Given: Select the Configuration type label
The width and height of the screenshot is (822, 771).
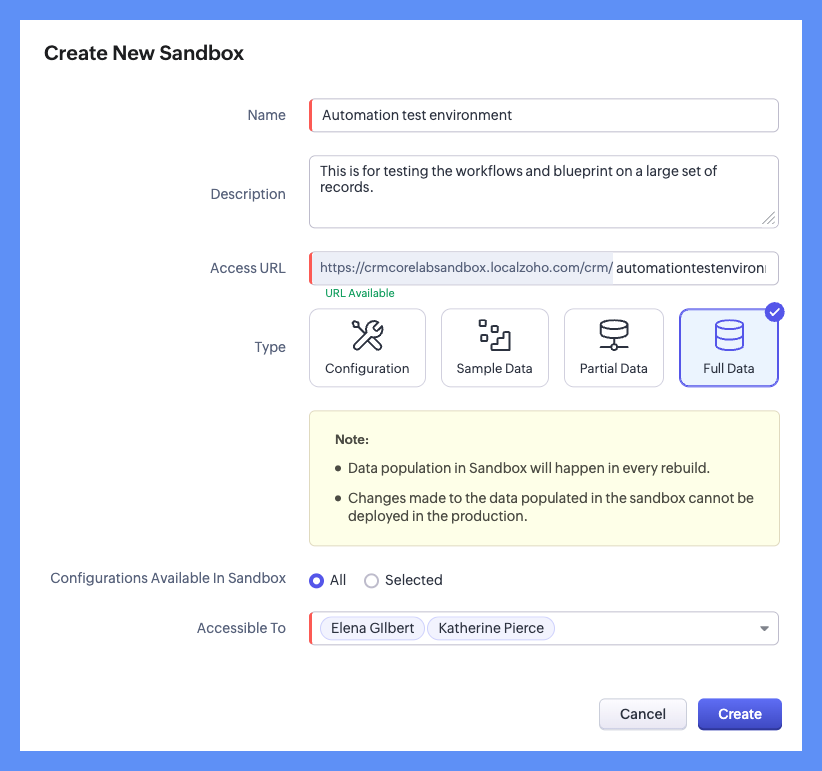Looking at the screenshot, I should coord(367,368).
